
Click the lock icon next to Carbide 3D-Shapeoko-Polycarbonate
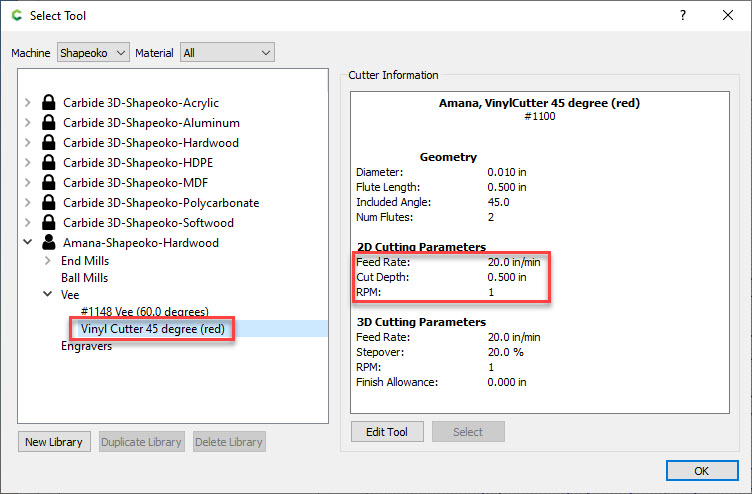tap(49, 202)
